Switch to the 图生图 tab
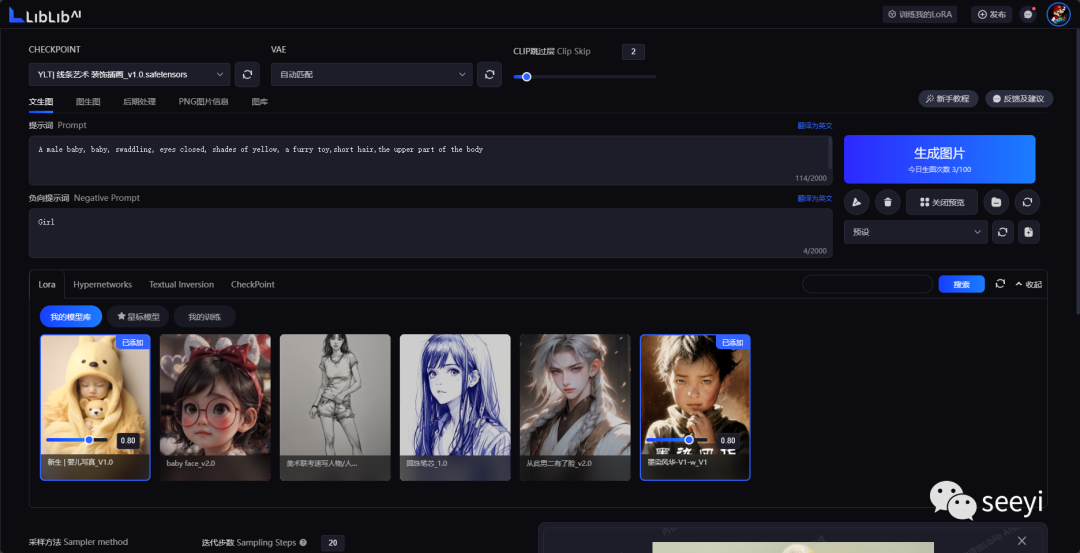1080x553 pixels. [x=88, y=101]
